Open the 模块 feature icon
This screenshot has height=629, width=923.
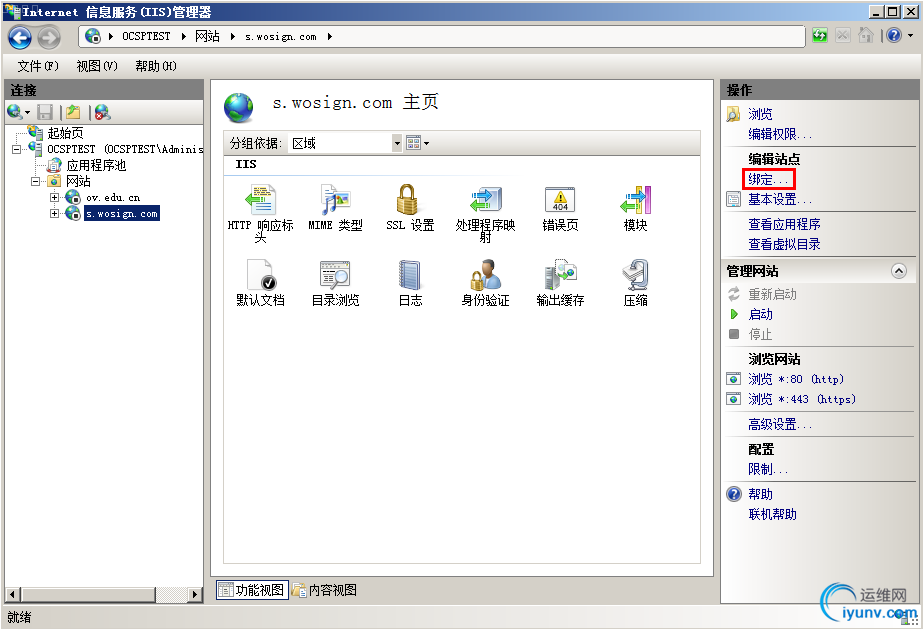pos(636,199)
